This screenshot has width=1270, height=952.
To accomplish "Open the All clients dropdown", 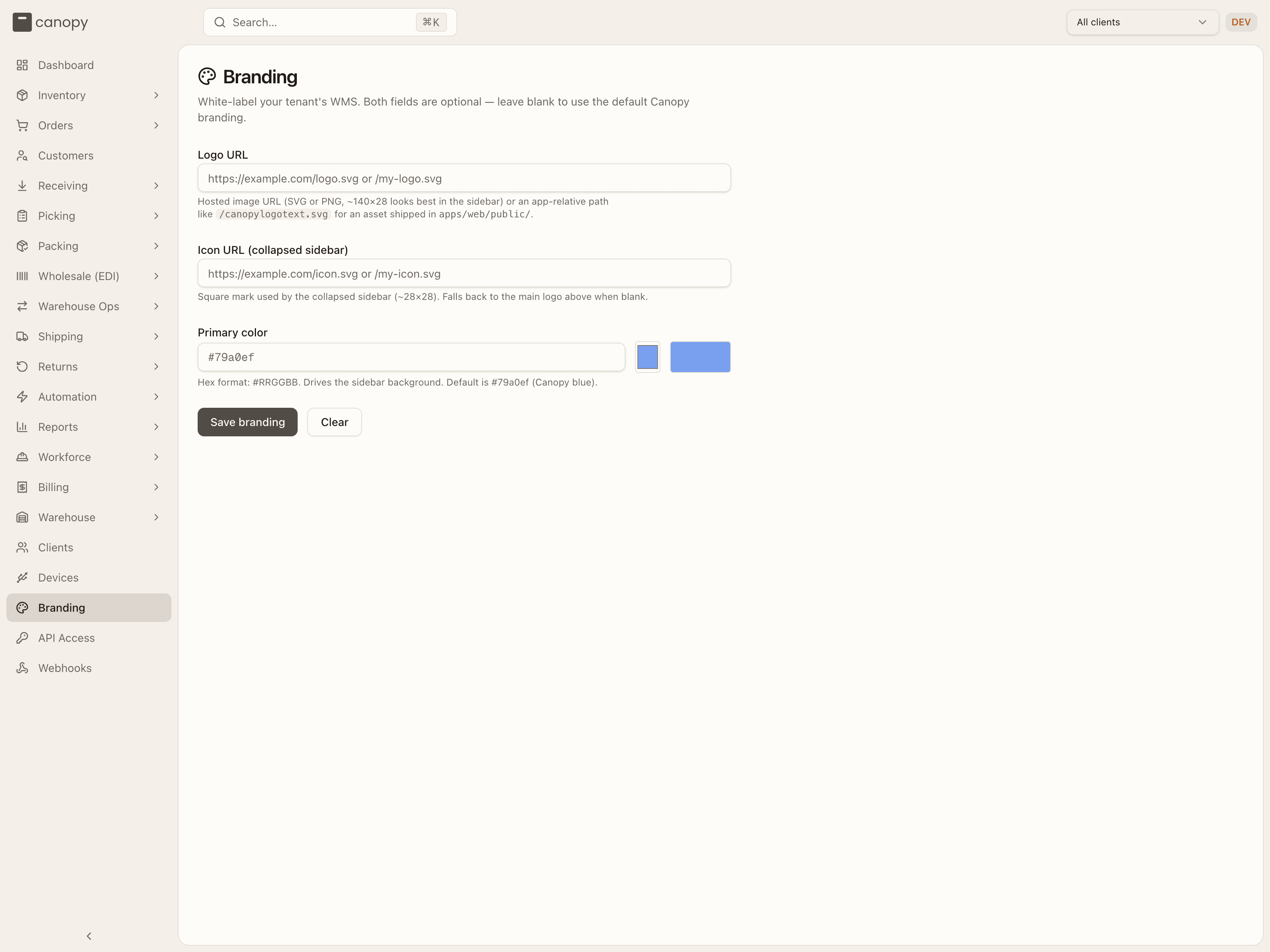I will pyautogui.click(x=1142, y=22).
